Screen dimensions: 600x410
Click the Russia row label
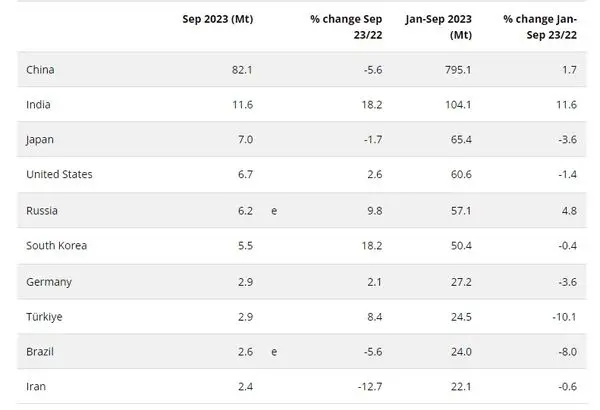(43, 211)
